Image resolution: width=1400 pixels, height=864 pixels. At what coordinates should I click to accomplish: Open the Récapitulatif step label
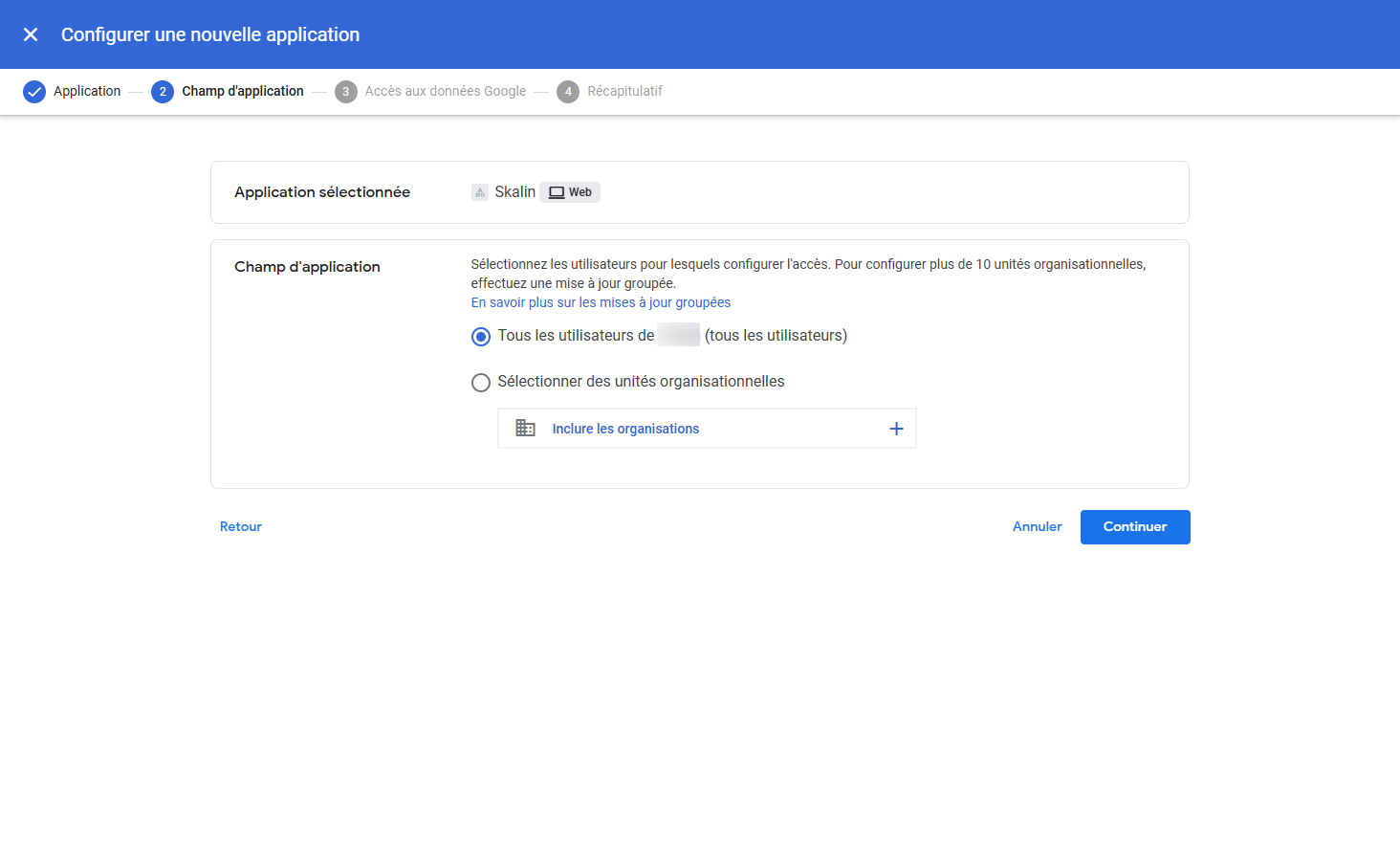tap(624, 92)
